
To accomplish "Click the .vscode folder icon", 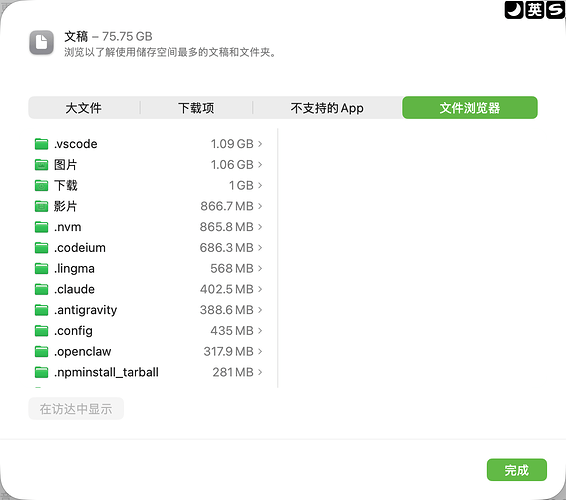I will click(x=42, y=144).
